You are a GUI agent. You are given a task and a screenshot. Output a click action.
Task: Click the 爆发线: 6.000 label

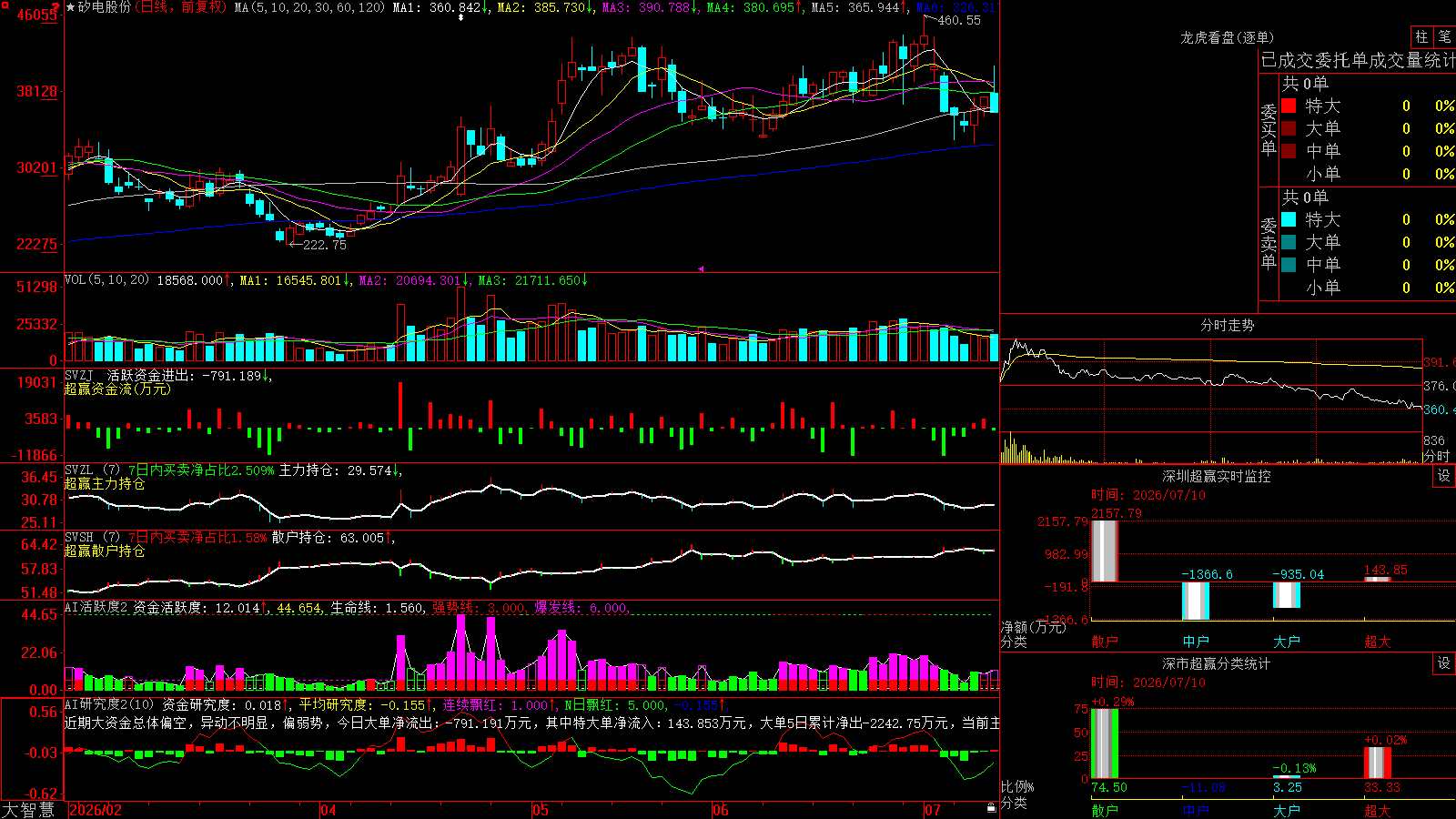click(581, 608)
